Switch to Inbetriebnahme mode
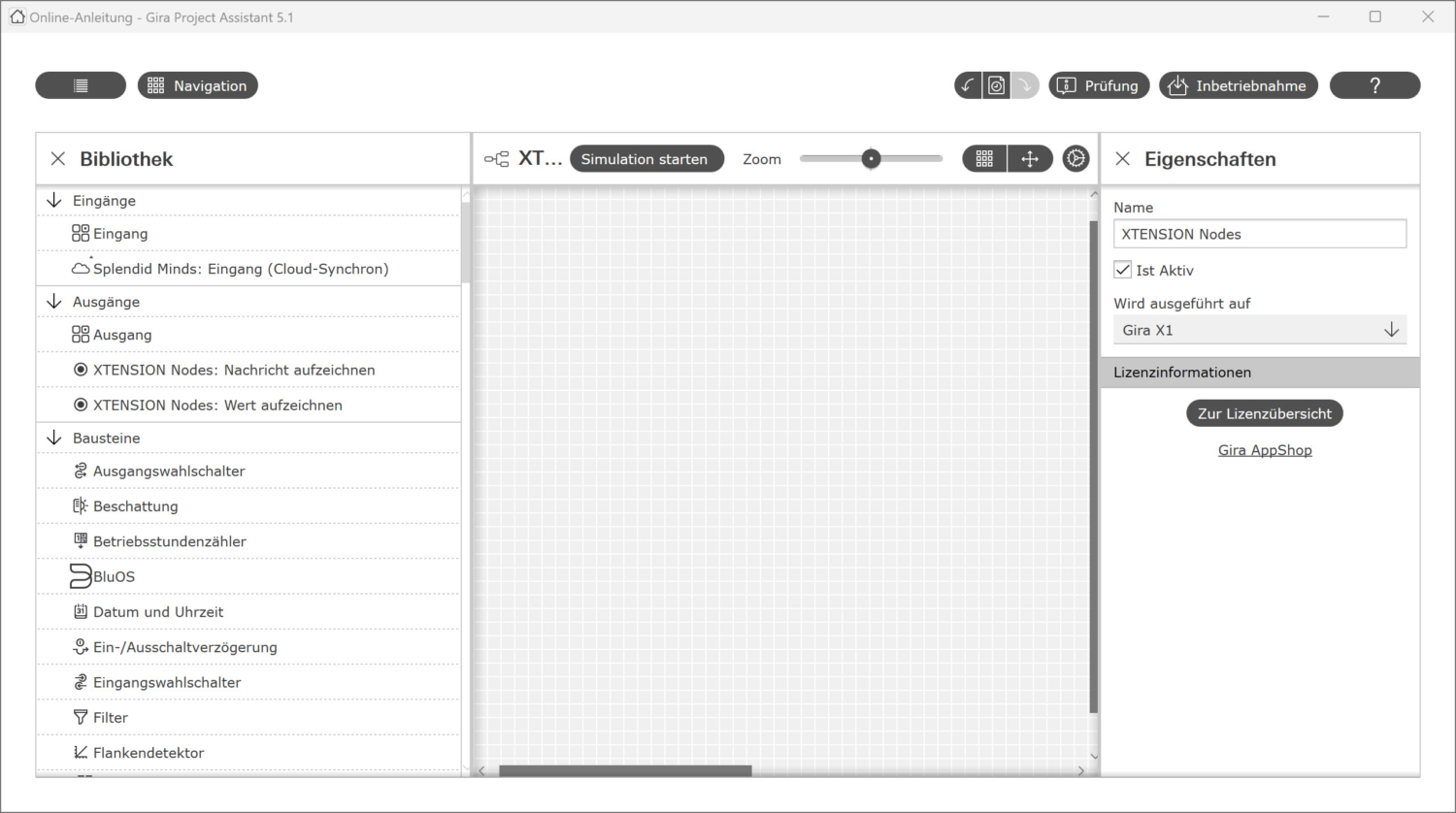The image size is (1456, 813). tap(1238, 84)
